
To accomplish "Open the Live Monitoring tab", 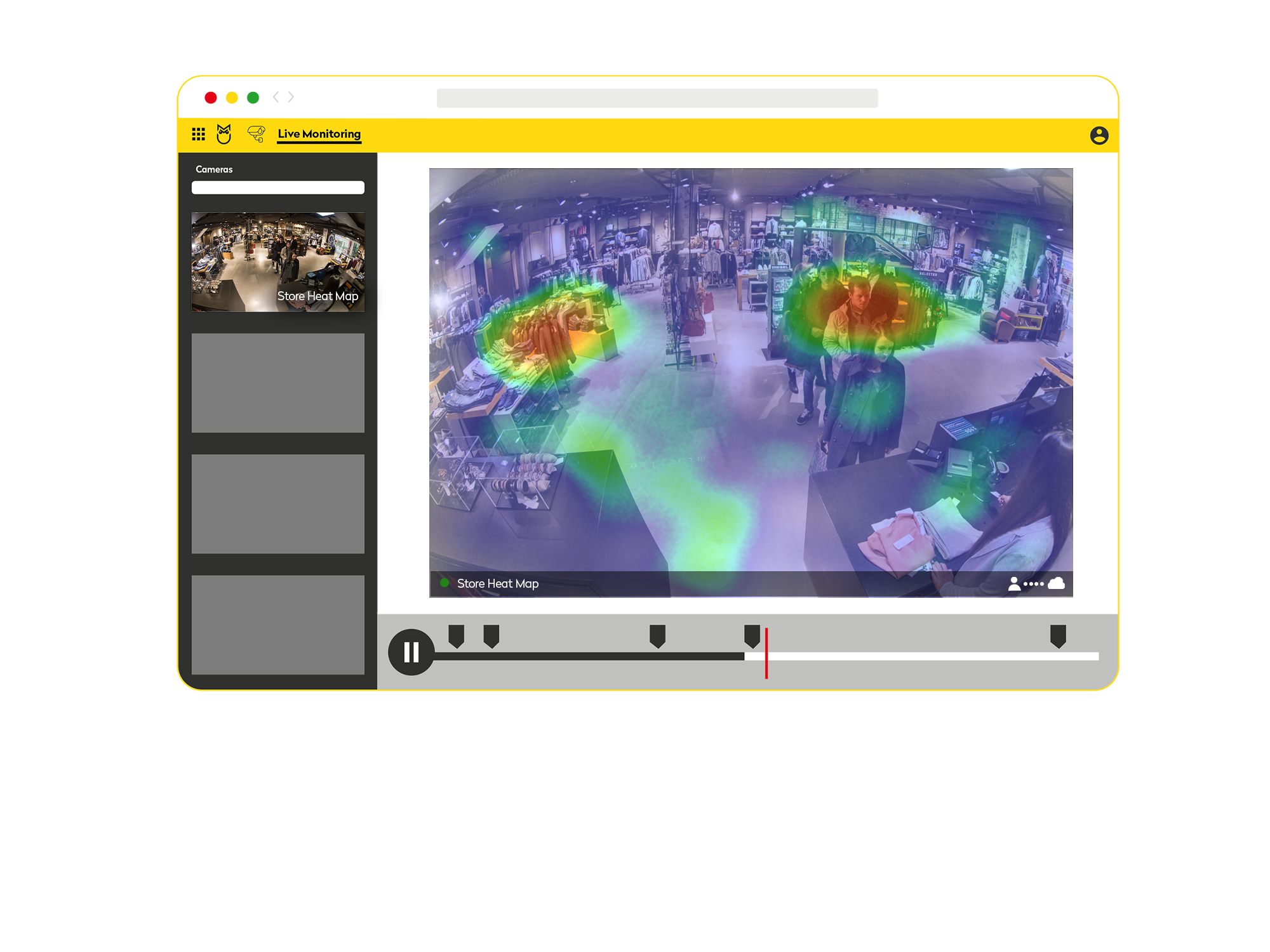I will click(x=319, y=134).
